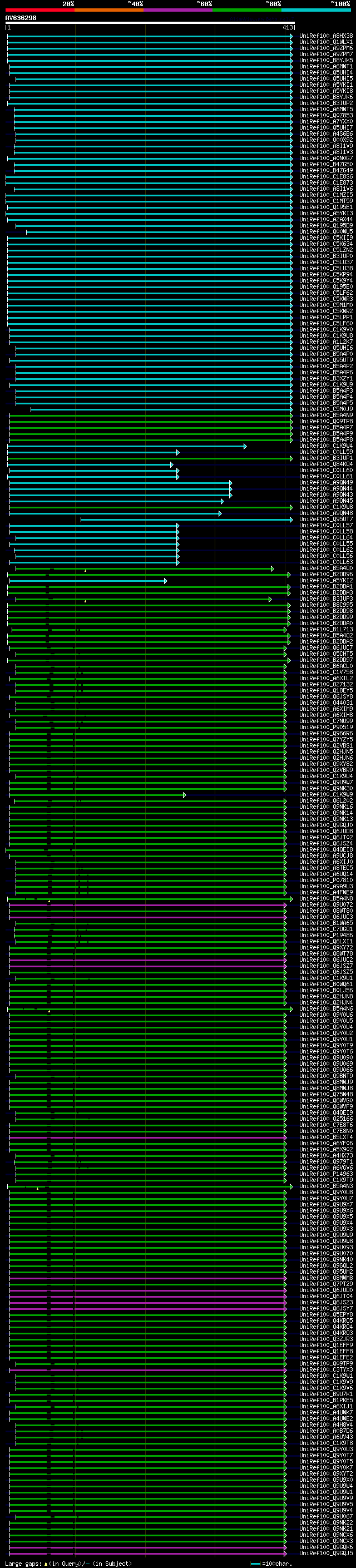The image size is (356, 1568).
Task: Click the purple bar for UniRef100_C3TYX3
Action: tap(148, 1369)
